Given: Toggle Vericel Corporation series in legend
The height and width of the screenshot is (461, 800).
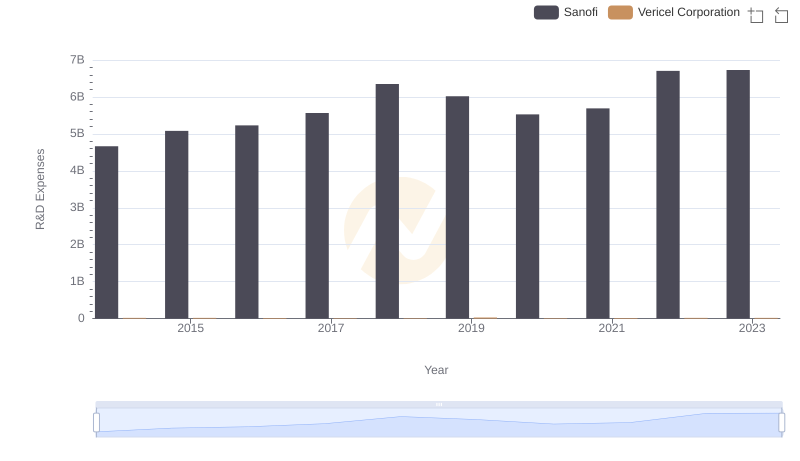Looking at the screenshot, I should 674,12.
